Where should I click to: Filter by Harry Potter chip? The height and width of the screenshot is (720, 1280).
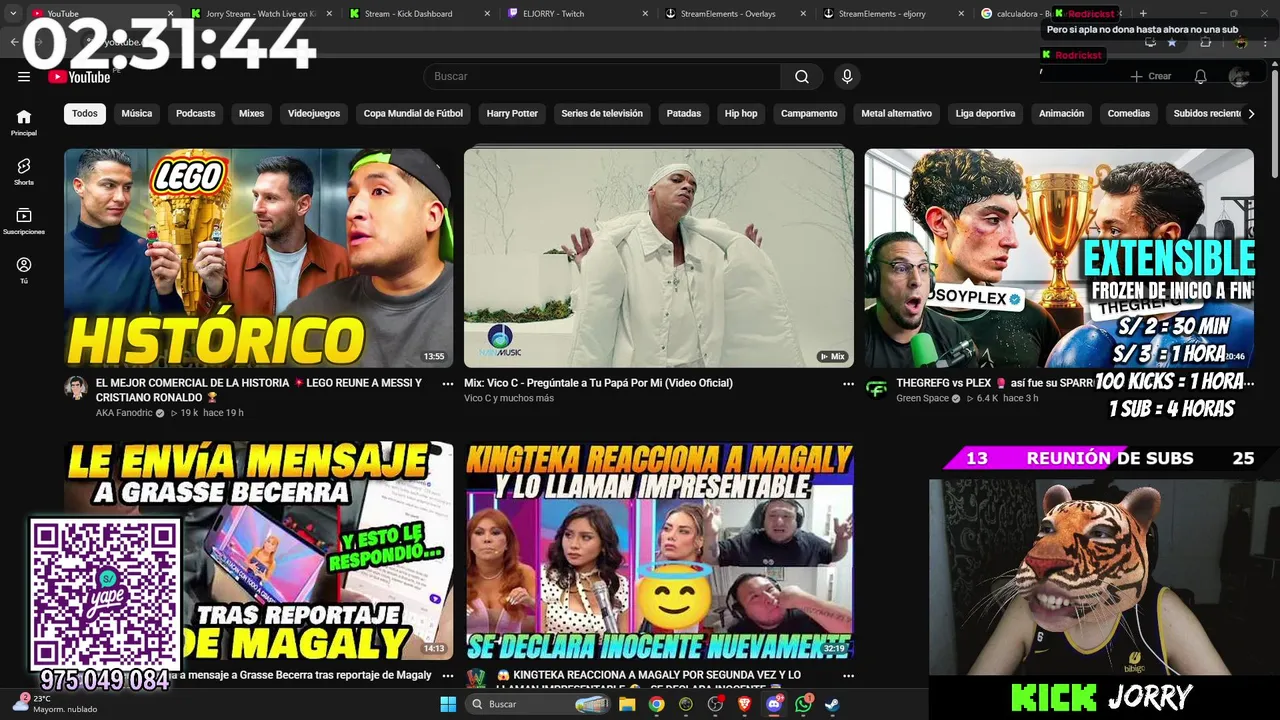click(x=512, y=114)
